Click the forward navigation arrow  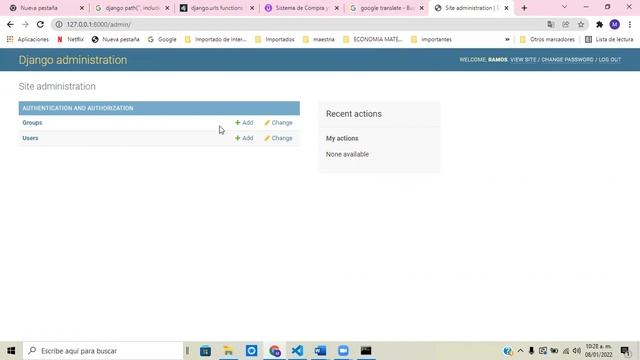click(25, 24)
